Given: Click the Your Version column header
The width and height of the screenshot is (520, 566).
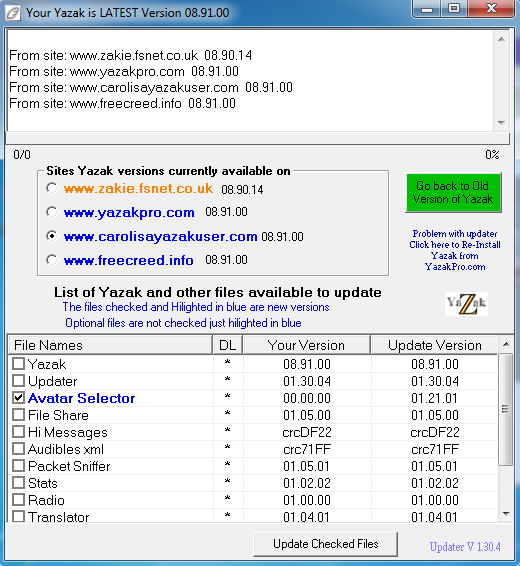Looking at the screenshot, I should [306, 345].
